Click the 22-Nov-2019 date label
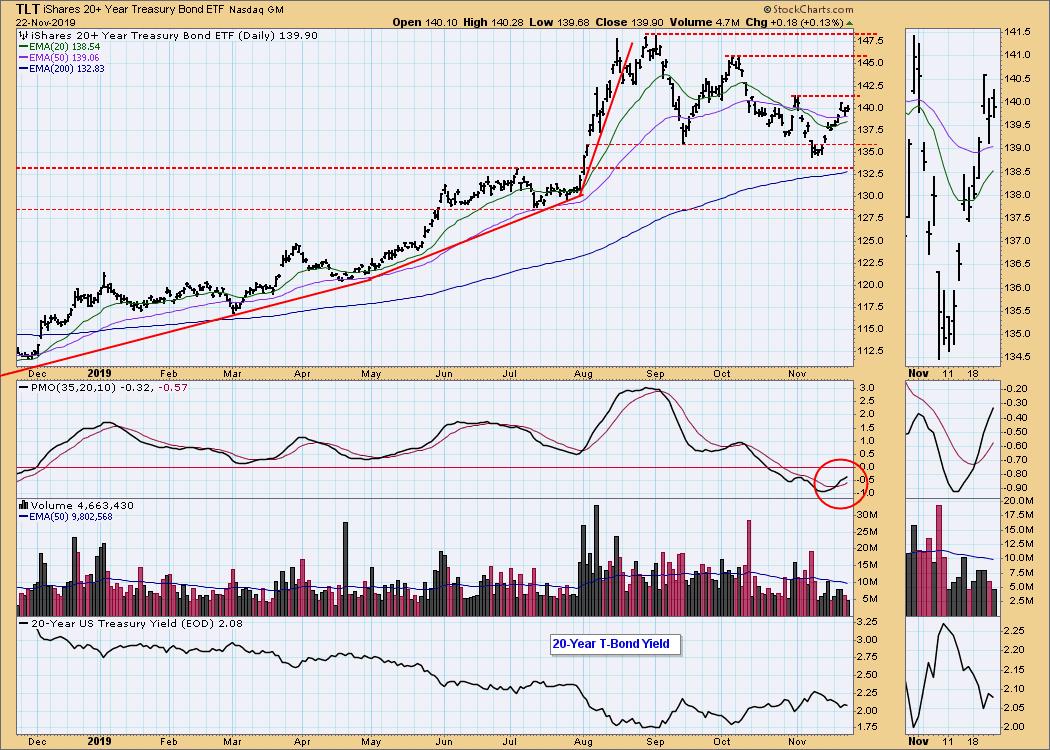Image resolution: width=1050 pixels, height=750 pixels. 46,22
